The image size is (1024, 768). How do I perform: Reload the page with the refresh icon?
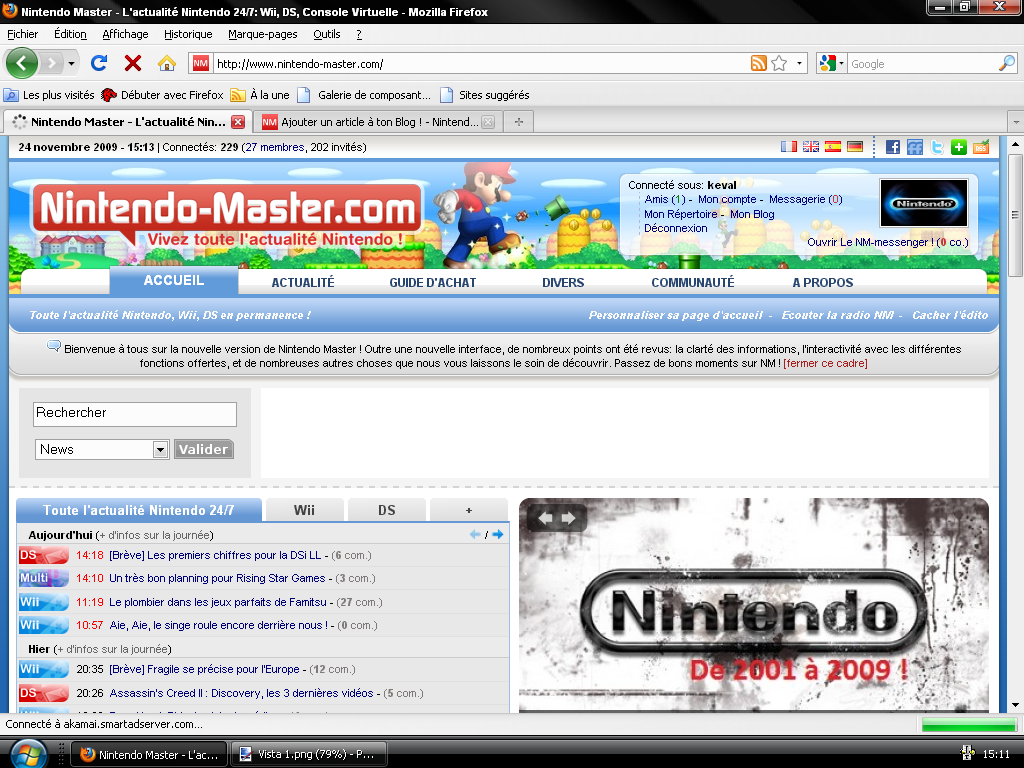click(x=99, y=63)
